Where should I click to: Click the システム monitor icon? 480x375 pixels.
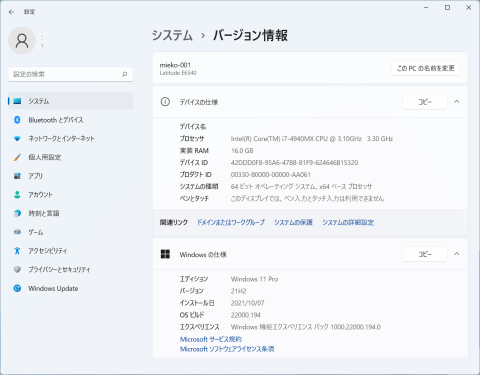[x=17, y=101]
